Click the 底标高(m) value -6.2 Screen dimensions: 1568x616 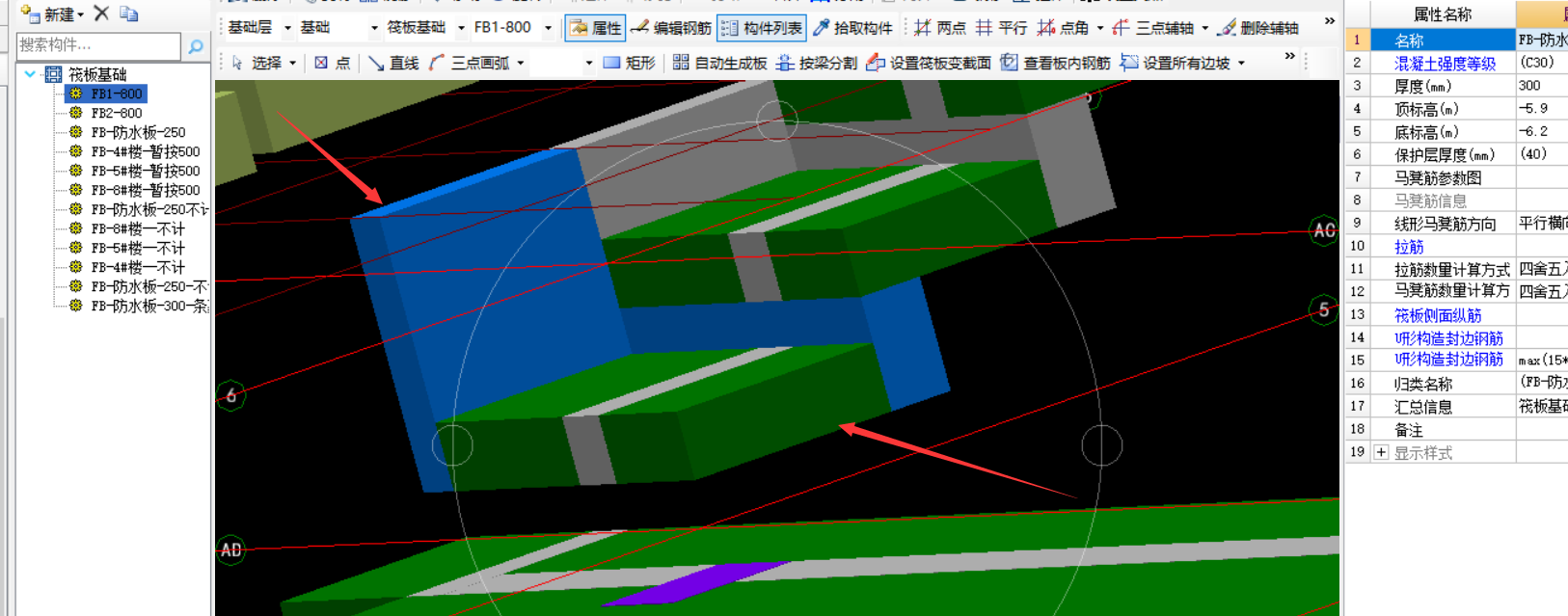[x=1542, y=132]
